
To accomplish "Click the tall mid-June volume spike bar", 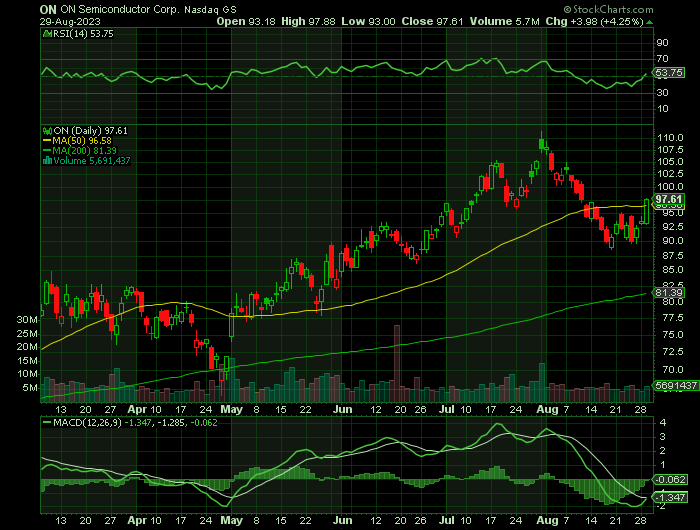I will click(396, 364).
